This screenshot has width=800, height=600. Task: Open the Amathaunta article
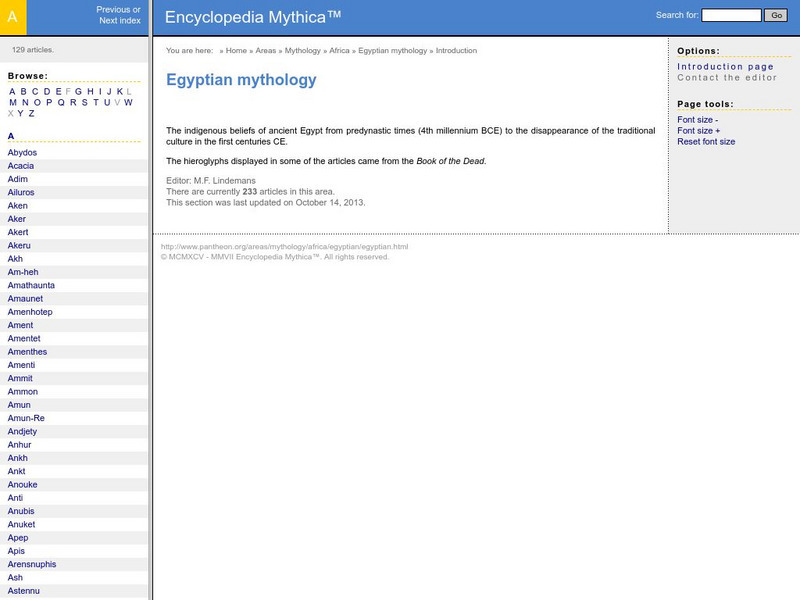click(x=31, y=285)
